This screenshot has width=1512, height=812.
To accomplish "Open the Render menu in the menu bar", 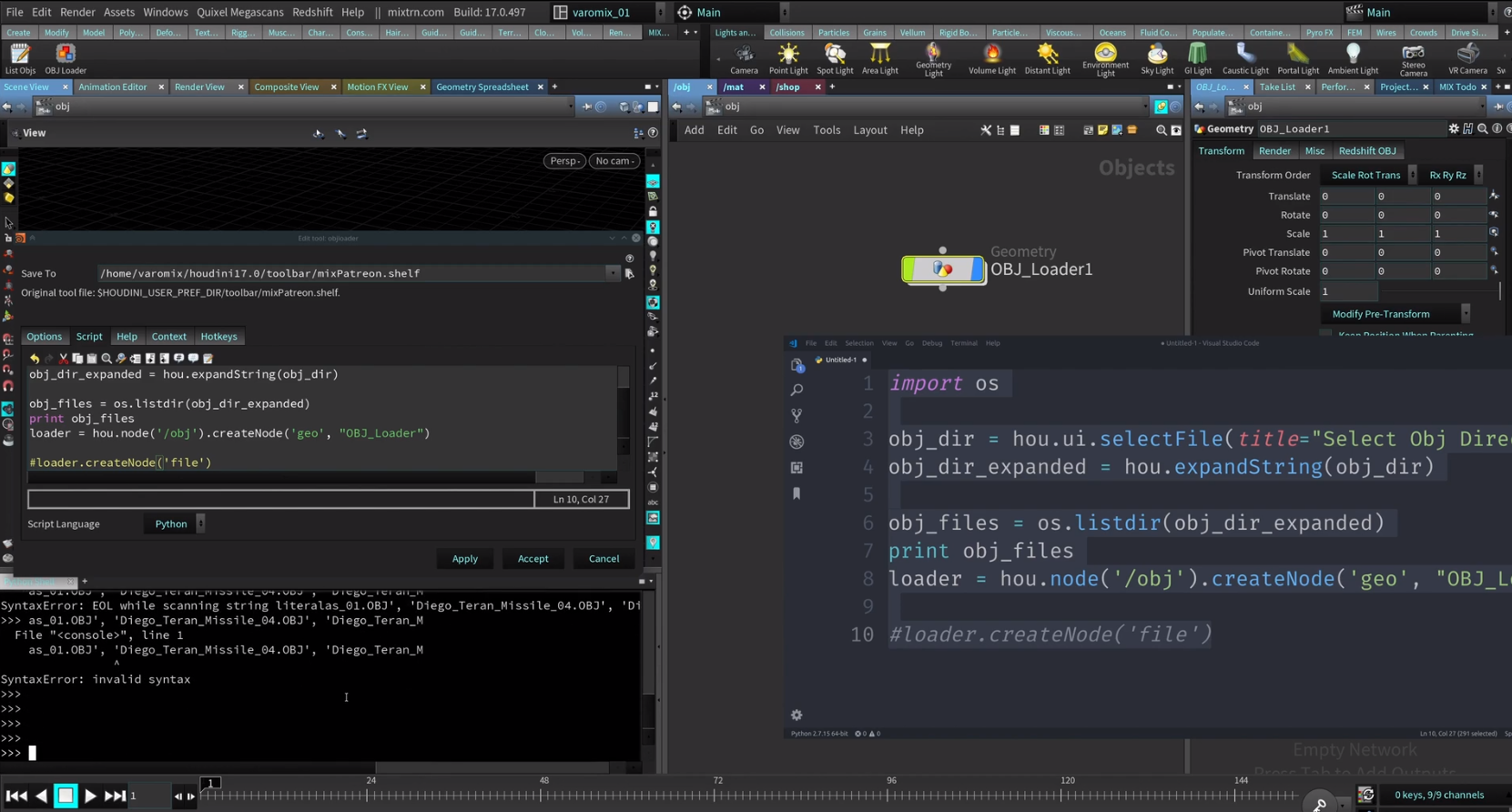I will (77, 12).
